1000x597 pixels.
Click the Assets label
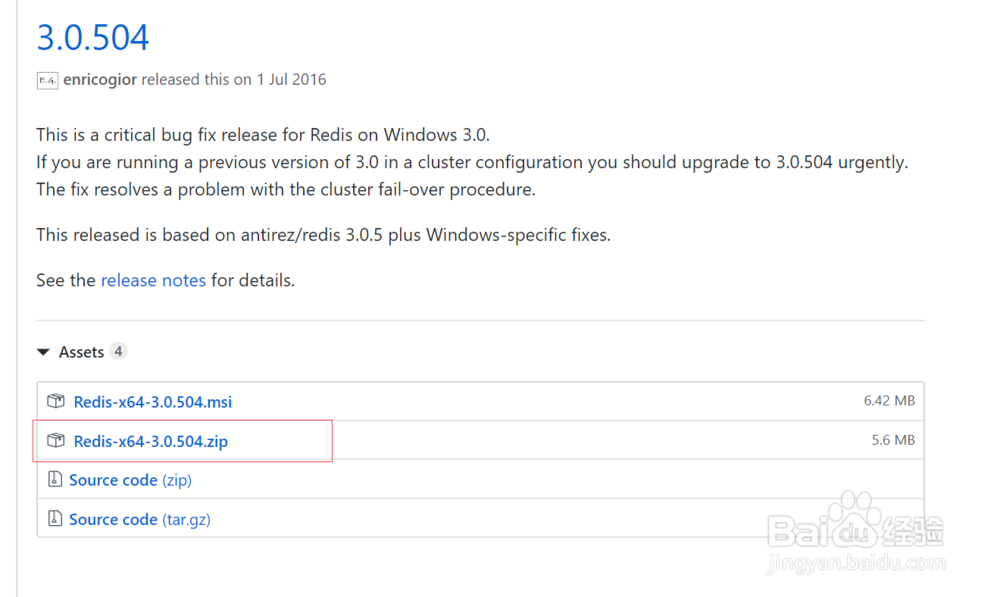click(81, 352)
